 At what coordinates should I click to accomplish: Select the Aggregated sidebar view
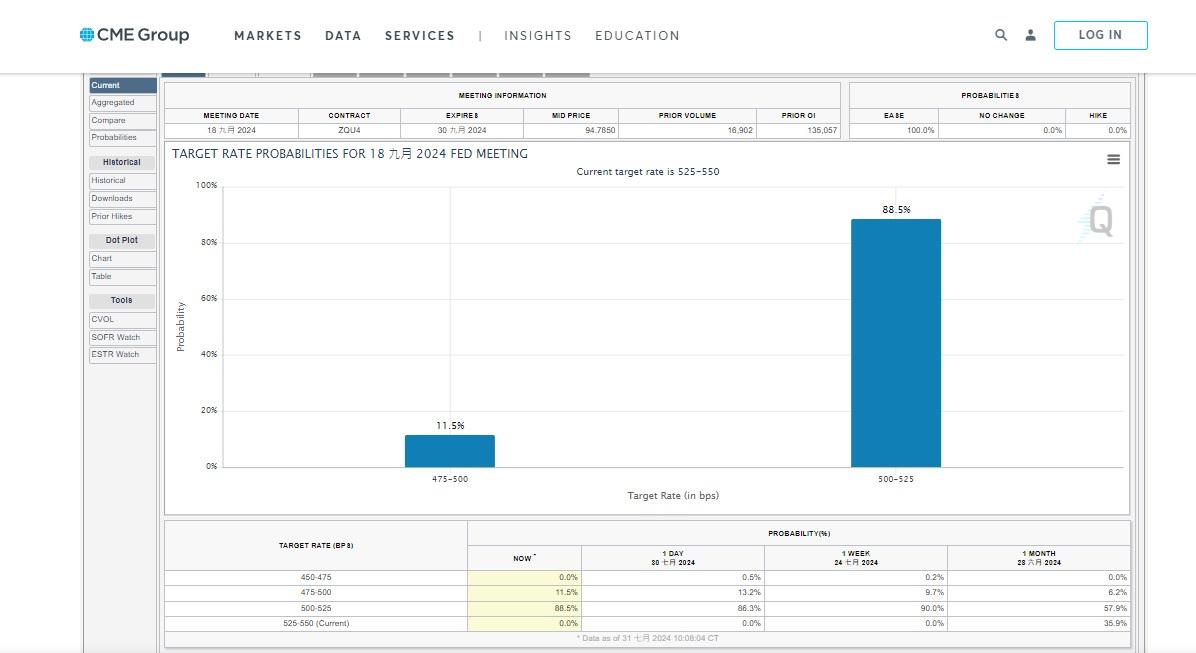click(122, 102)
